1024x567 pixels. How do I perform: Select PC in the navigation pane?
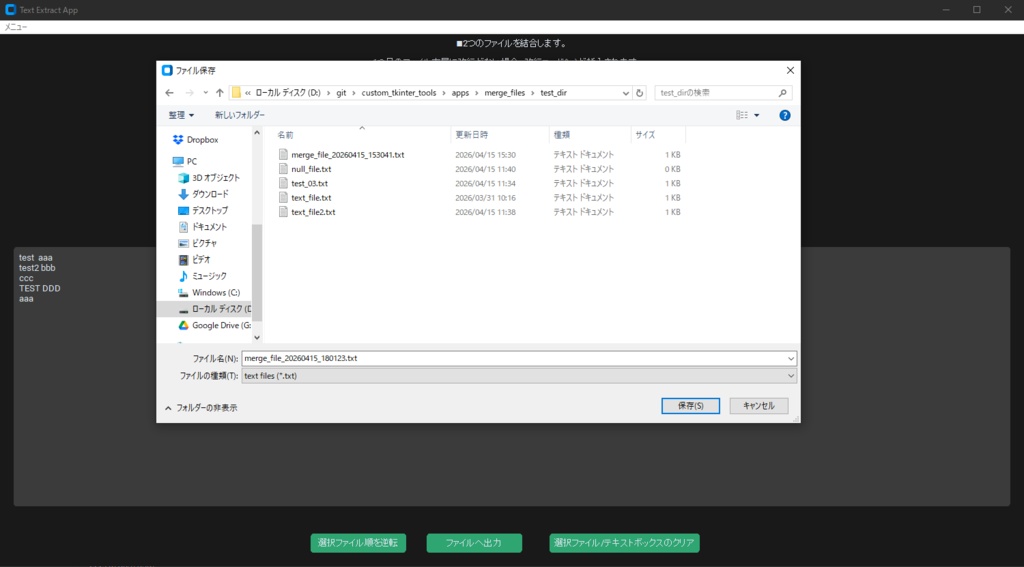[191, 161]
